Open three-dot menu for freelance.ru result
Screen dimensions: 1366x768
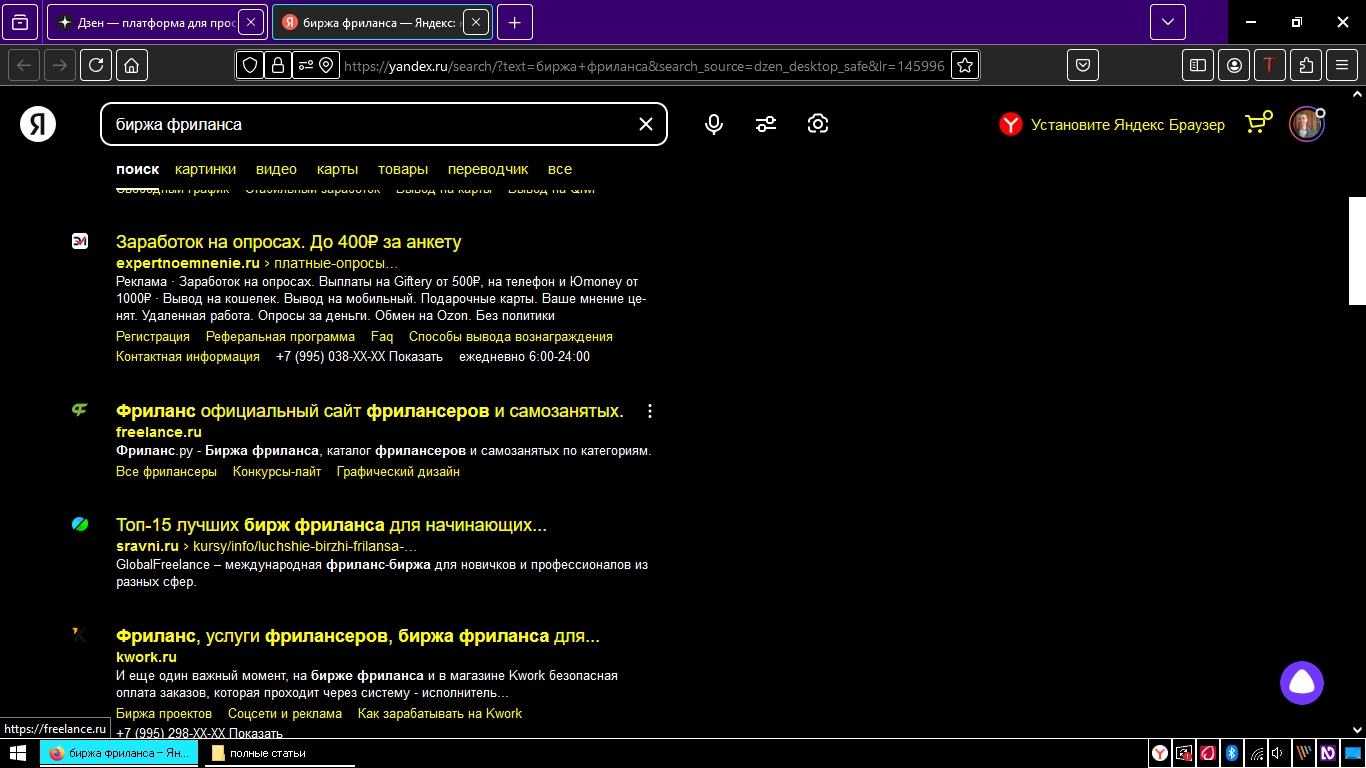[650, 411]
